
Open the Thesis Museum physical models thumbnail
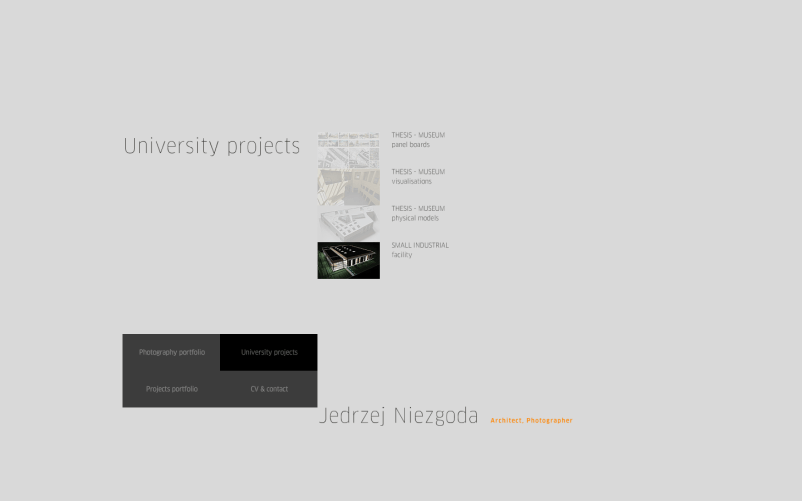click(348, 224)
